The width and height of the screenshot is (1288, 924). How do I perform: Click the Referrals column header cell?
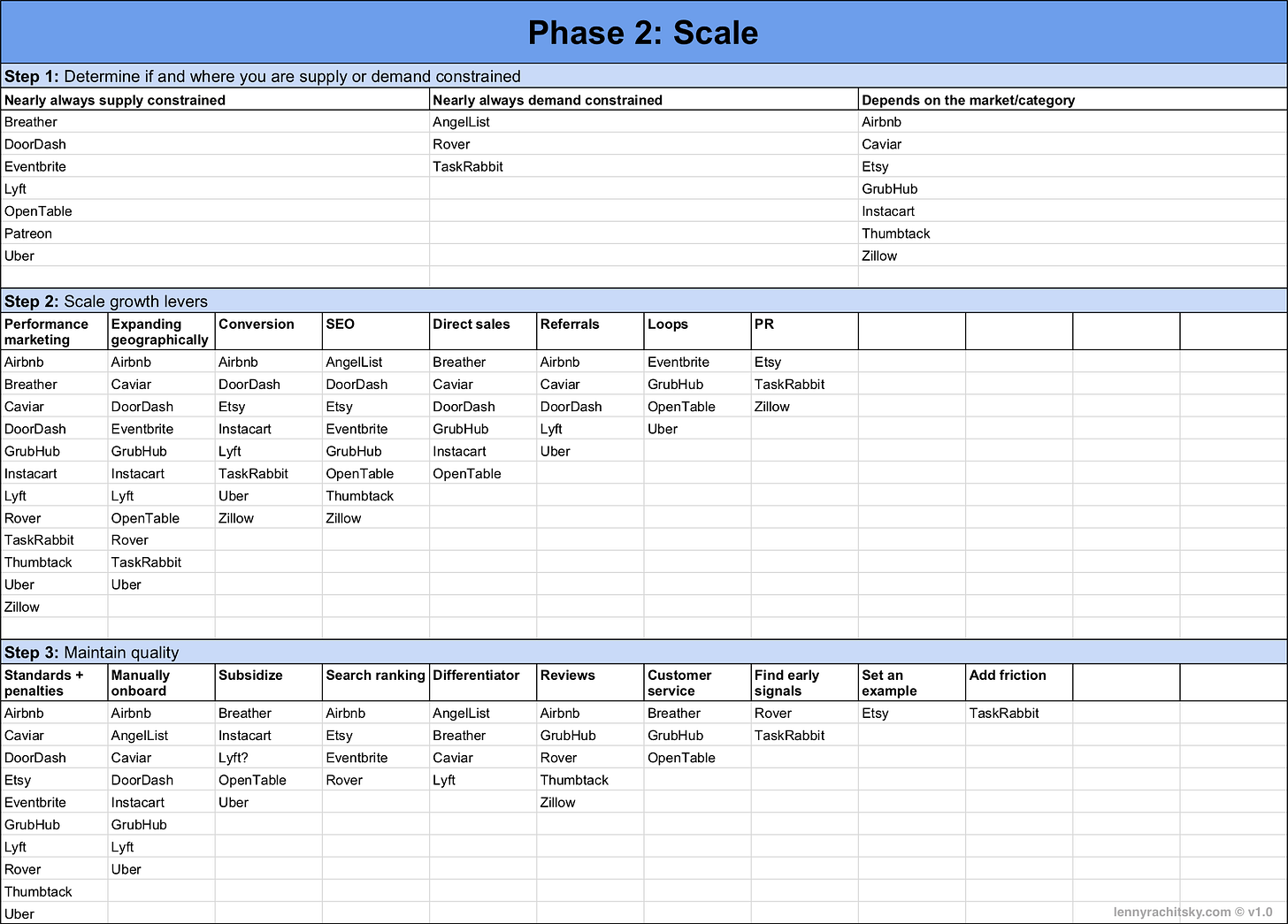pyautogui.click(x=590, y=332)
